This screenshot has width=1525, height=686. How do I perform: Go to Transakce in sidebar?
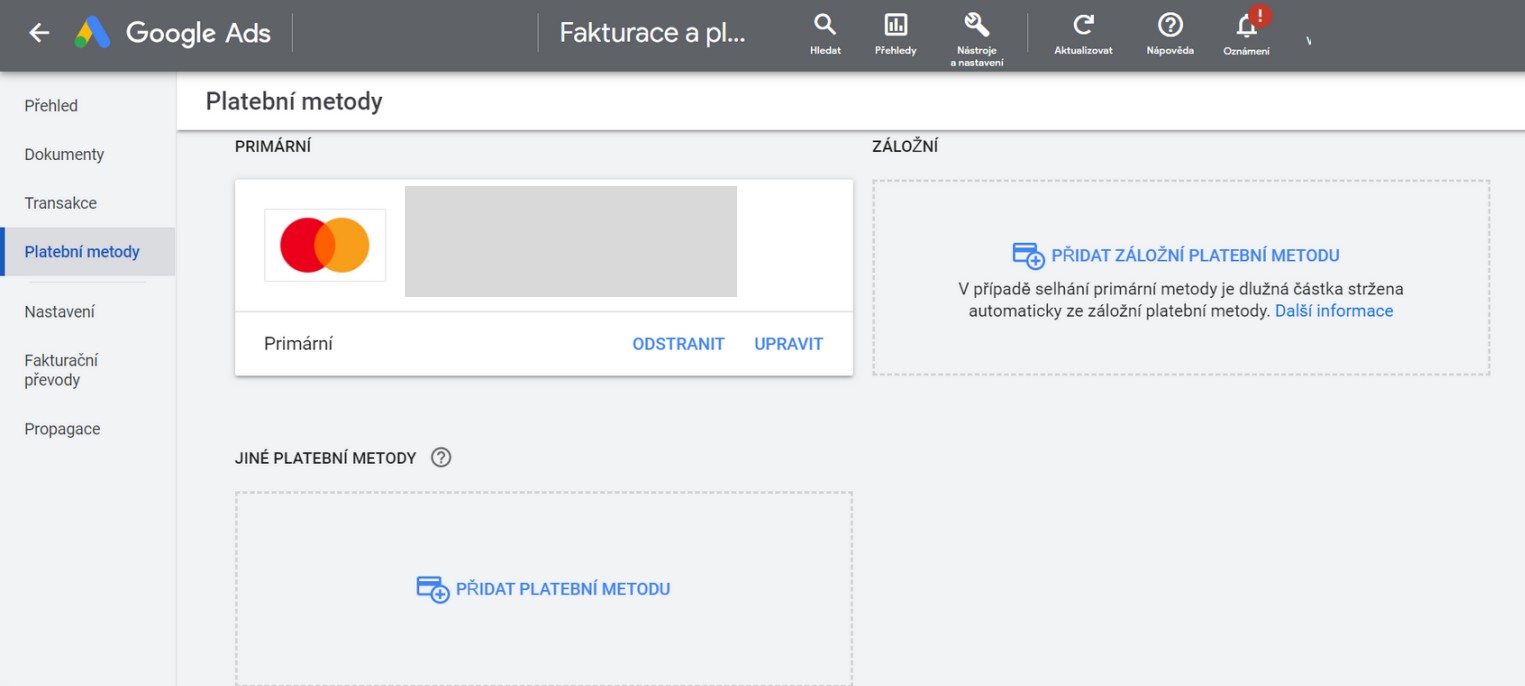click(61, 203)
